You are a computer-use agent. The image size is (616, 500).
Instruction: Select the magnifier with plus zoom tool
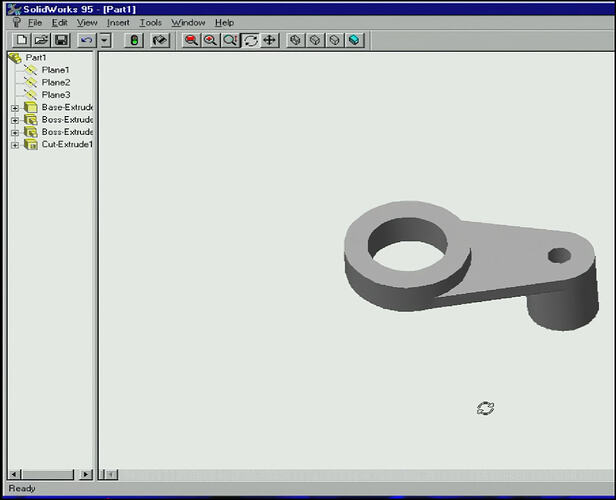pyautogui.click(x=211, y=40)
